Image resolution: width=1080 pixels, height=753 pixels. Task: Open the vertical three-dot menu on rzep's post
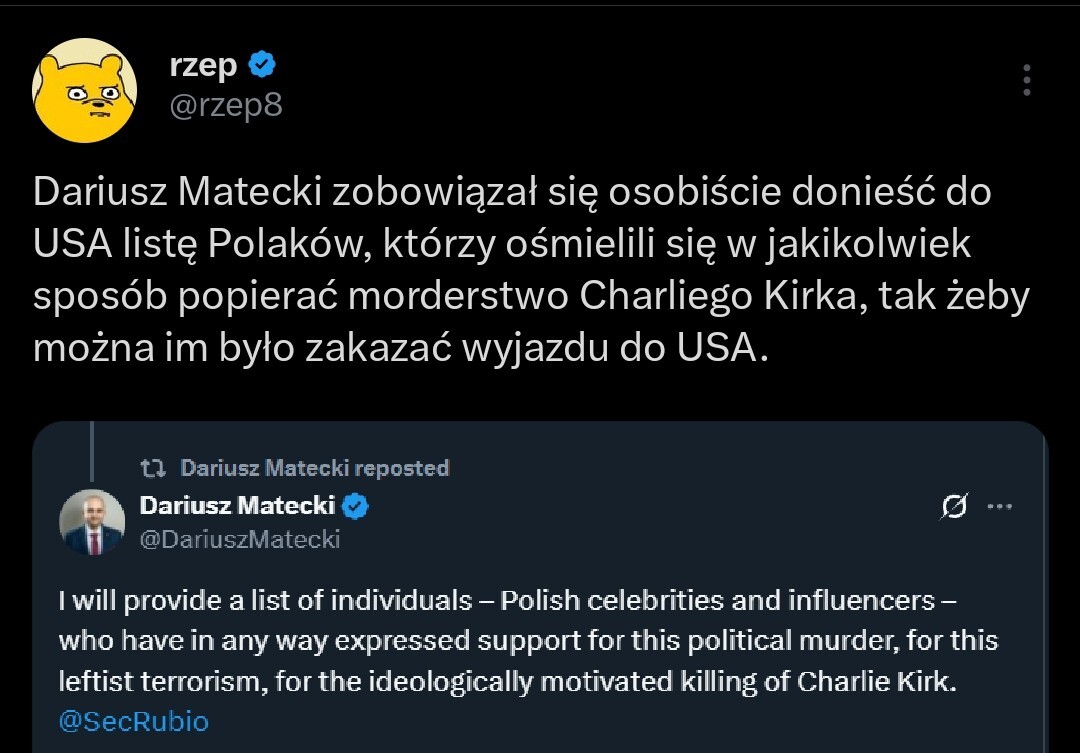(1027, 81)
